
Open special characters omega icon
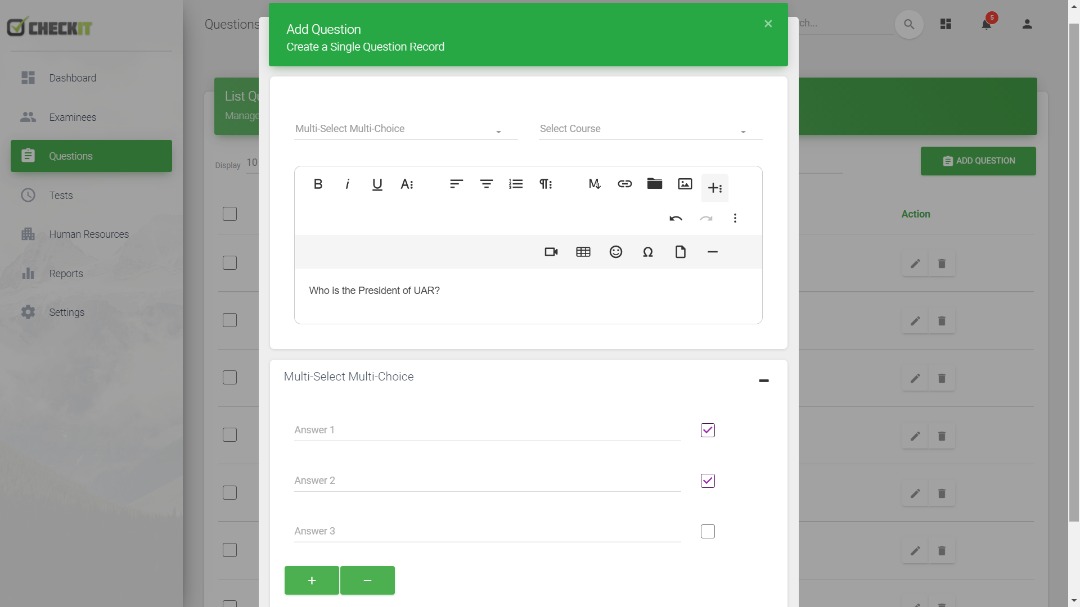click(648, 252)
